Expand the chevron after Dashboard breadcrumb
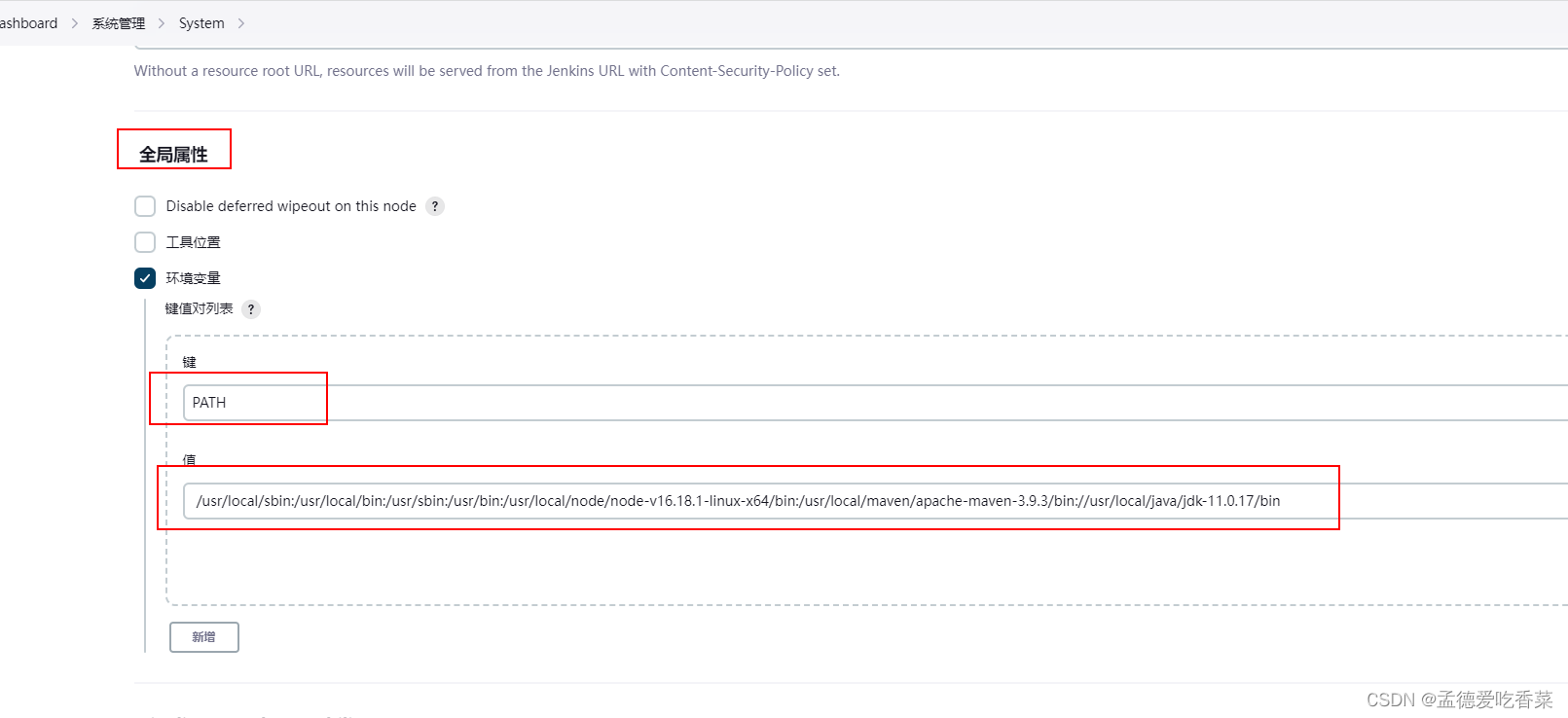 point(74,23)
